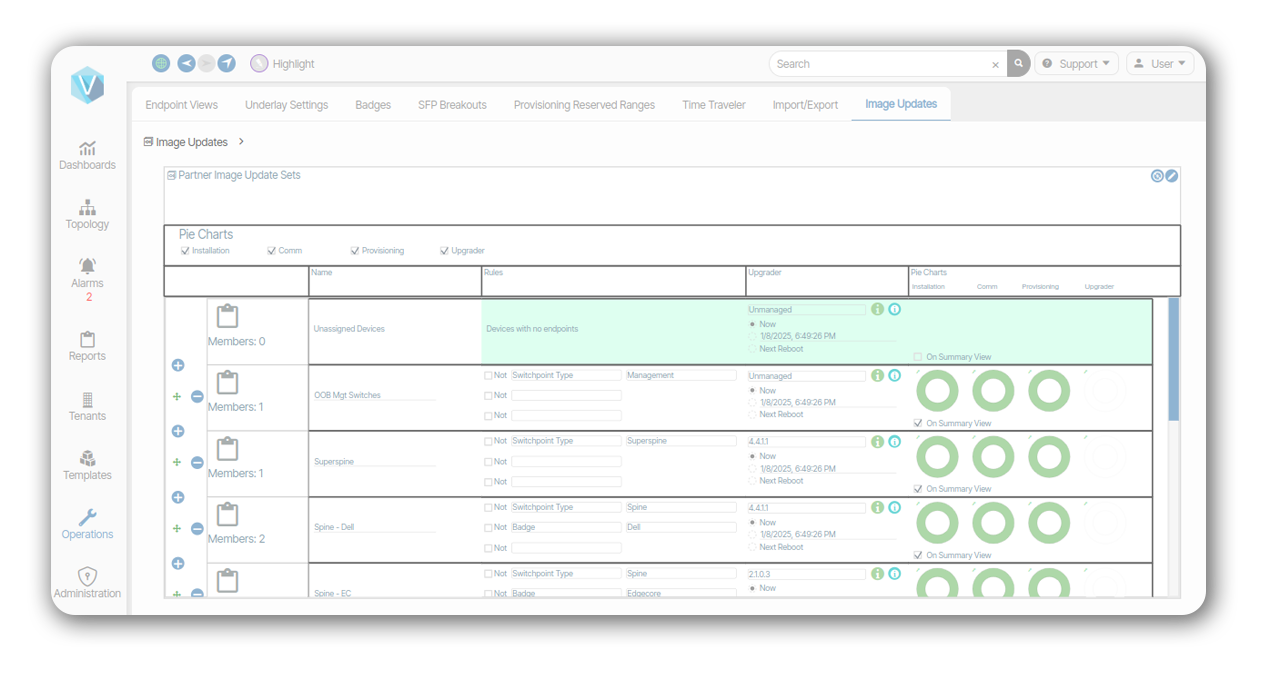
Task: Go to Provisioning Reserved Ranges tab
Action: [584, 105]
